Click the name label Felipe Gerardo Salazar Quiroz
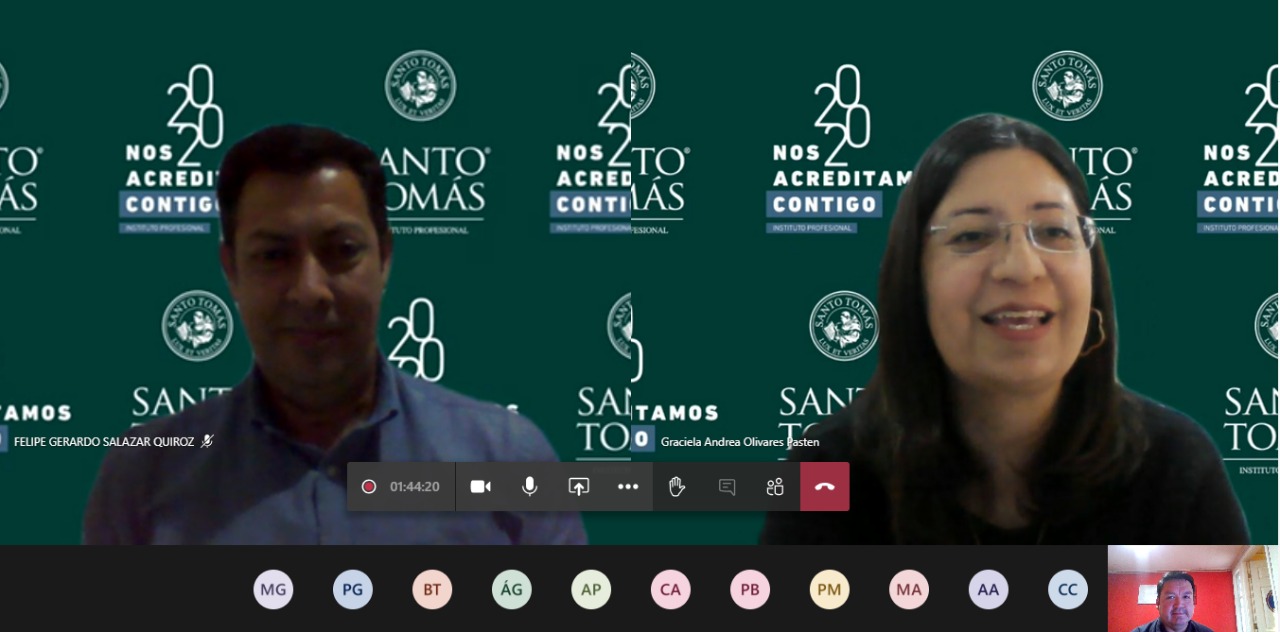 pyautogui.click(x=104, y=441)
